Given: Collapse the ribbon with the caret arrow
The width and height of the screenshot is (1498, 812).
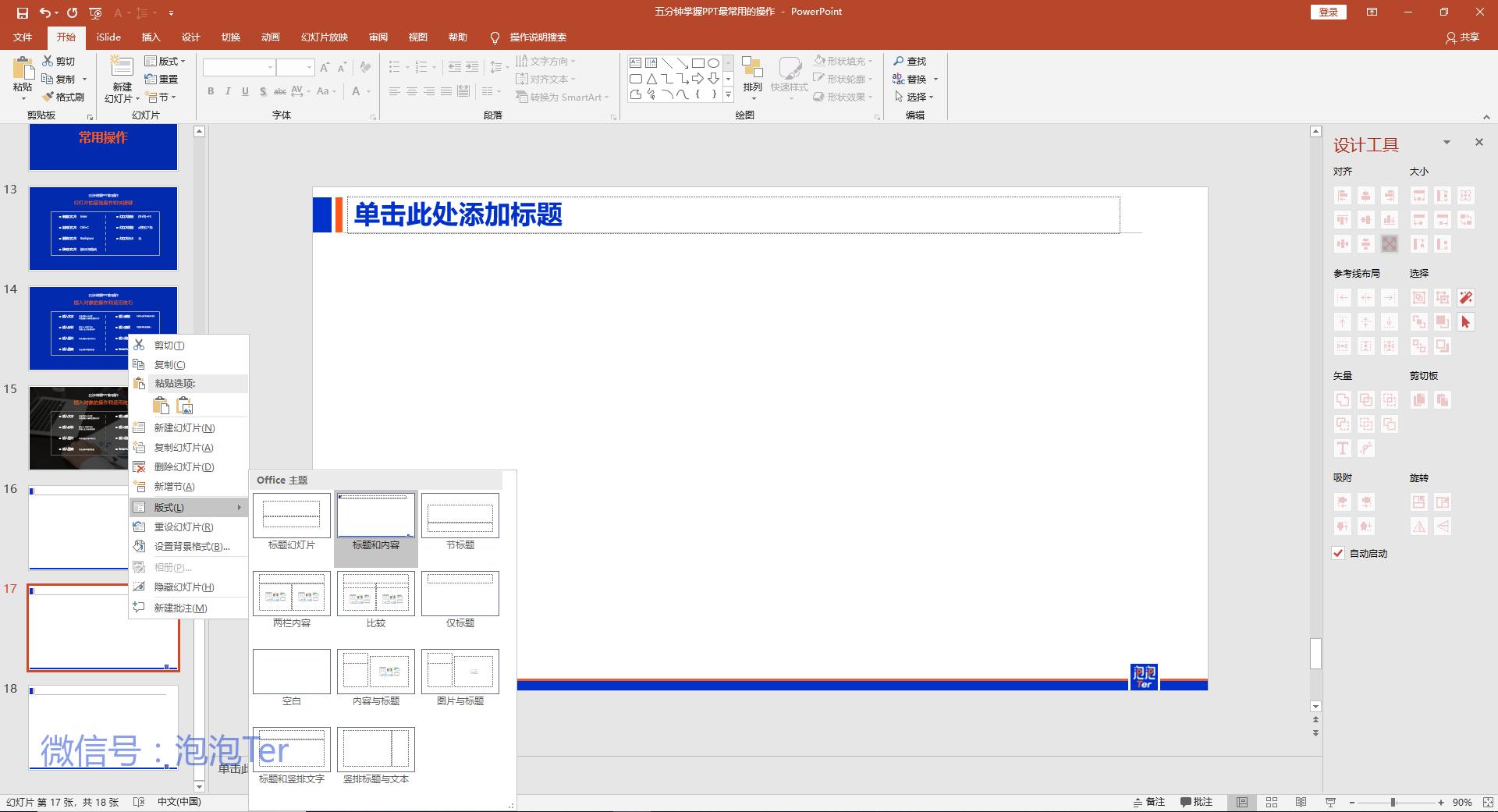Looking at the screenshot, I should point(1486,117).
